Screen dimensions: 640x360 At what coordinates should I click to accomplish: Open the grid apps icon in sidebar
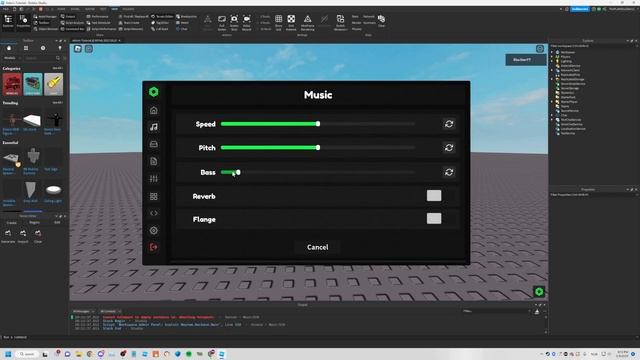[153, 196]
